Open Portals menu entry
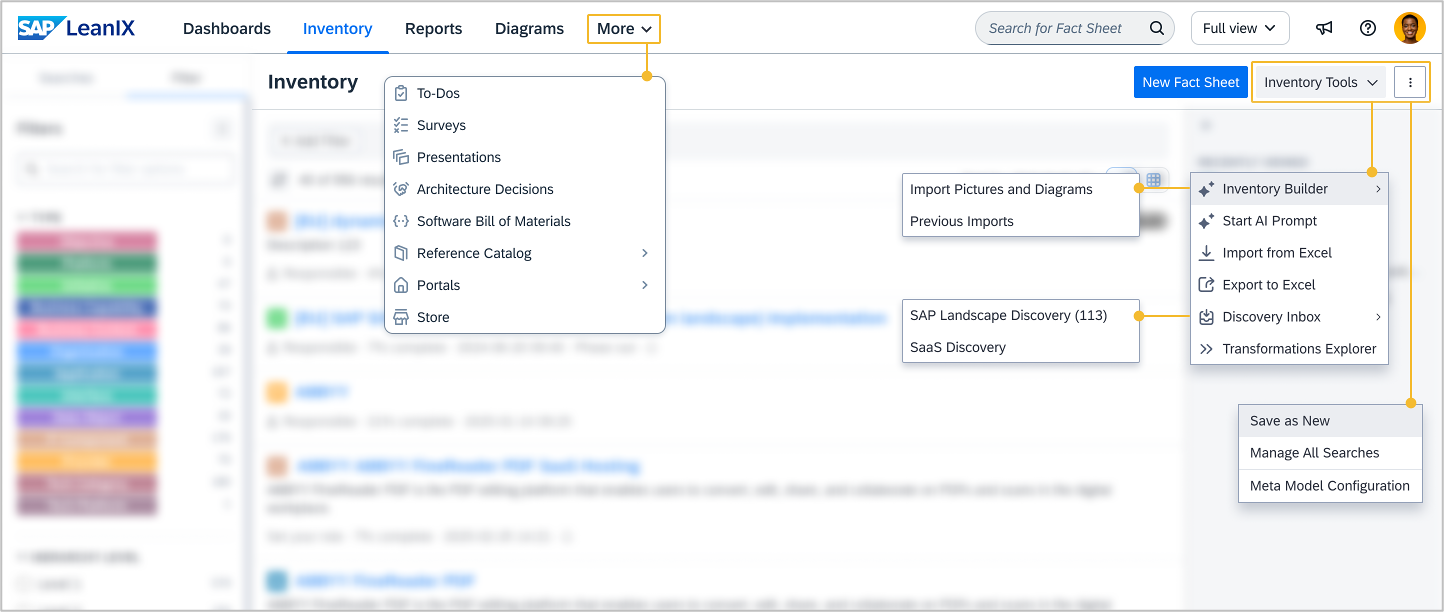1444x612 pixels. click(x=525, y=285)
